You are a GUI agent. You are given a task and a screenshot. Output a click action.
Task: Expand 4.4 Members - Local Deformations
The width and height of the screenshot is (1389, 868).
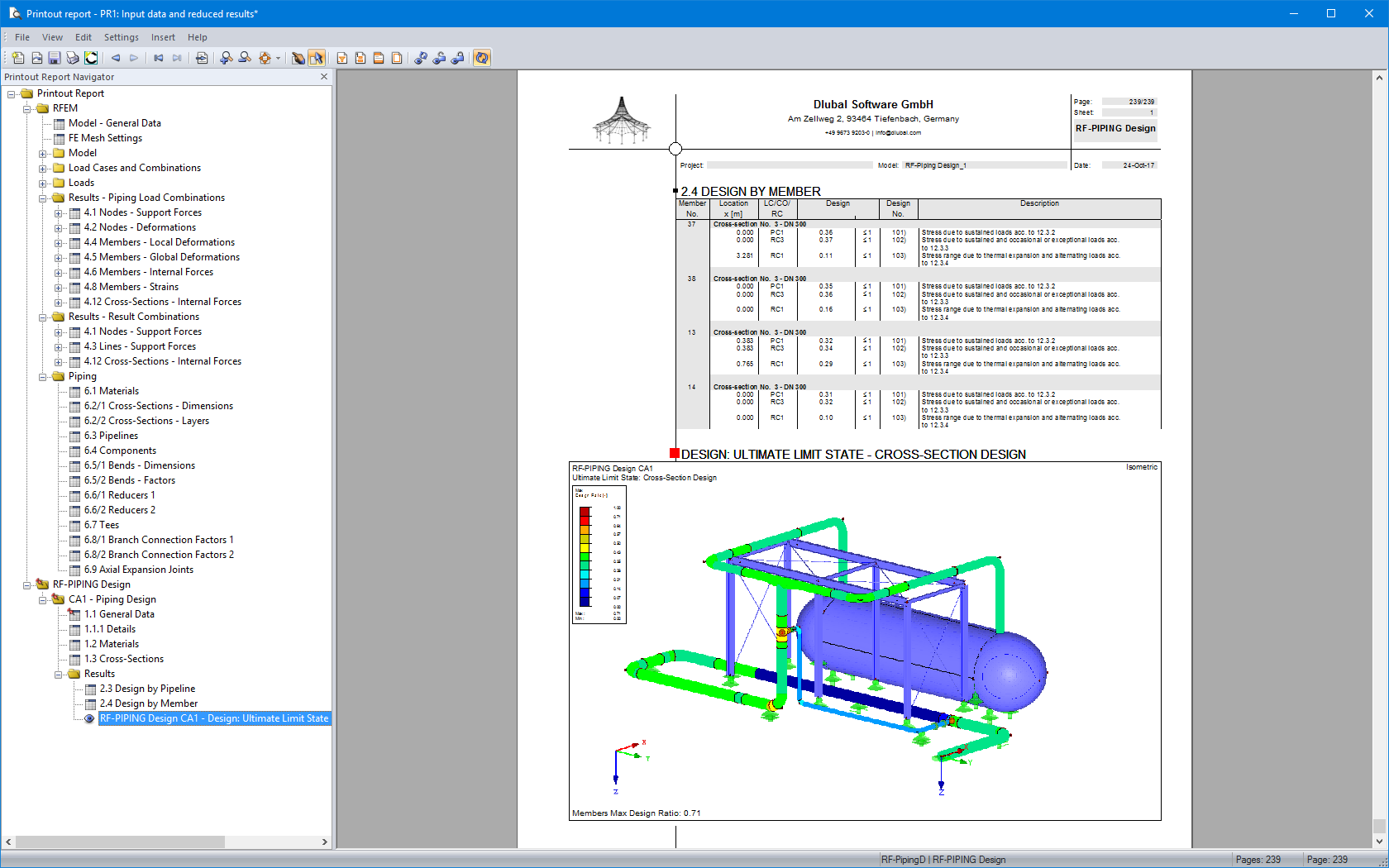tap(59, 242)
